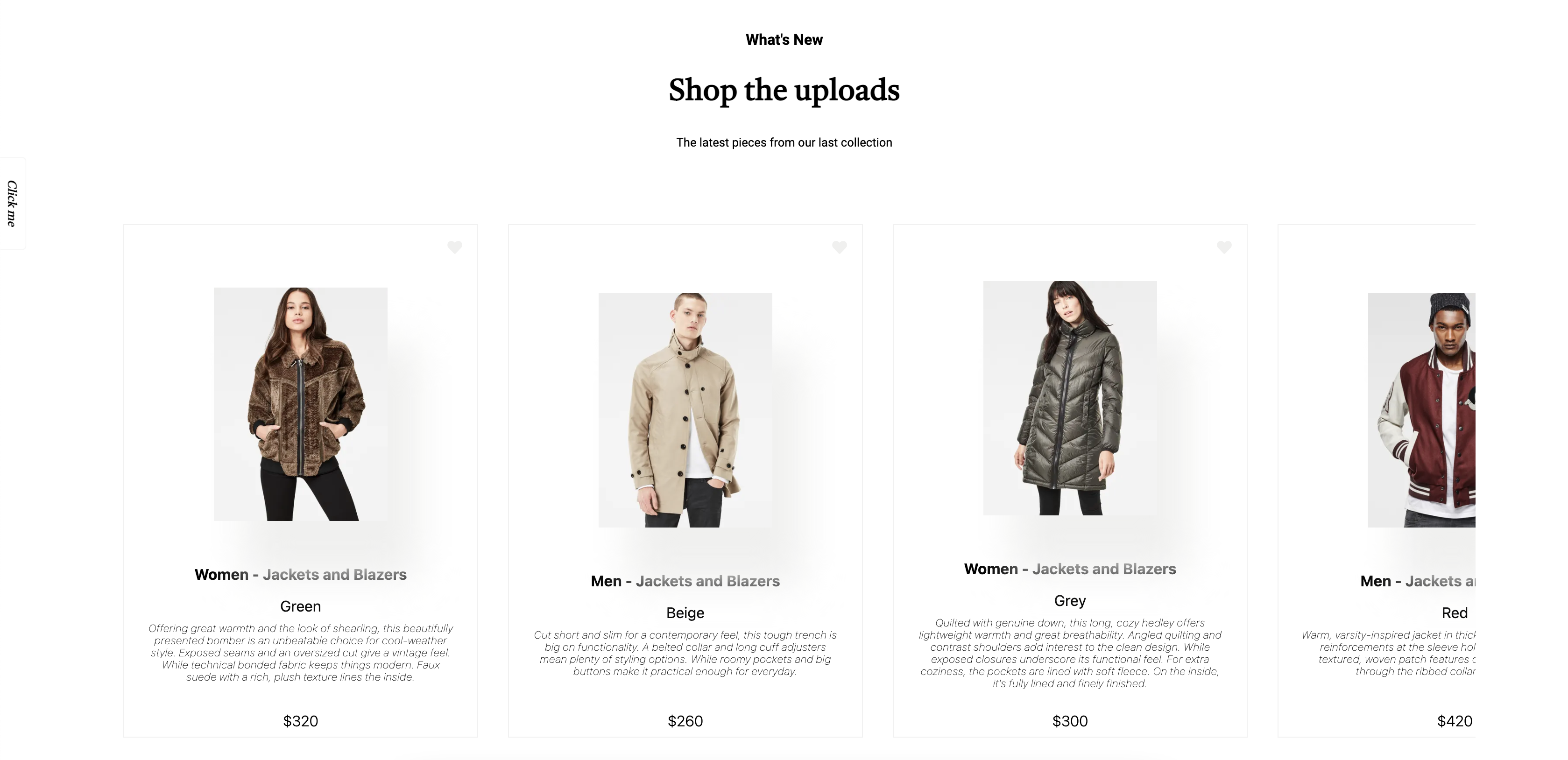Click the $420 price on the red jacket

tap(1454, 721)
